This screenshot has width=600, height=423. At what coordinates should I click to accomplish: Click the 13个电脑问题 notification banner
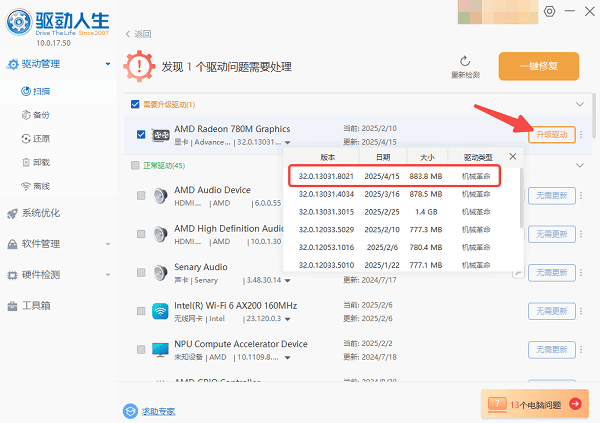pyautogui.click(x=533, y=403)
